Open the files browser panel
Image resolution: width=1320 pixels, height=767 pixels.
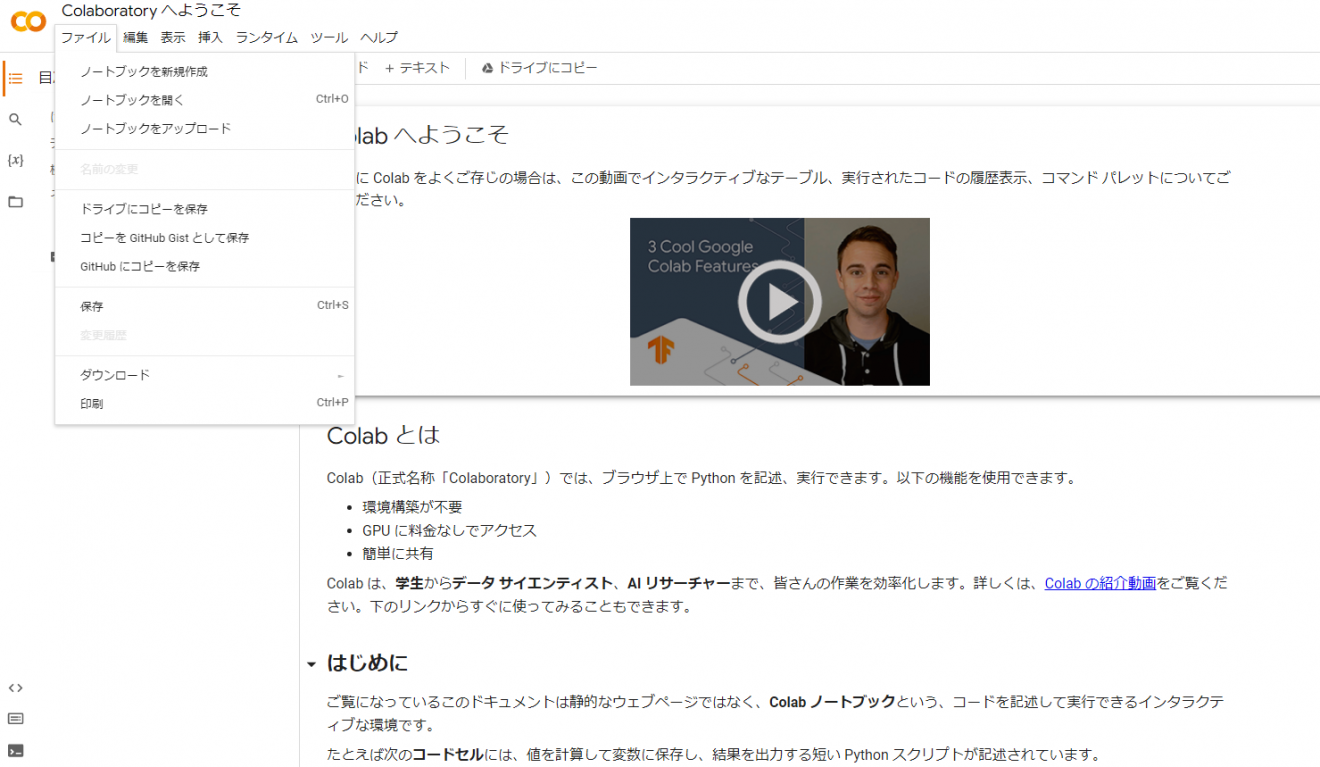[x=15, y=199]
